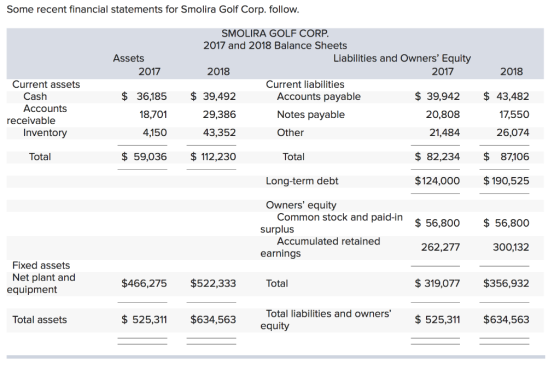Image resolution: width=560 pixels, height=366 pixels.
Task: Click owners' equity total $356,932
Action: [x=506, y=284]
